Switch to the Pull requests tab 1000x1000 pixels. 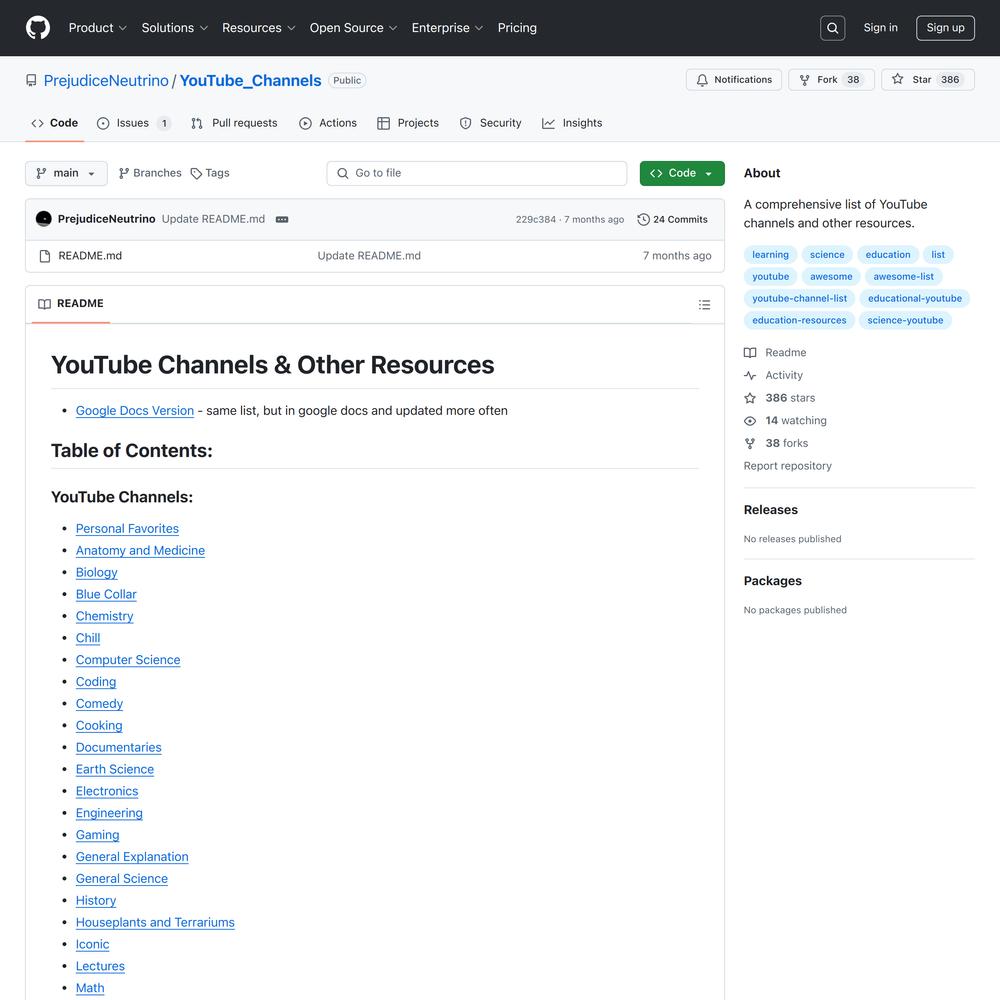tap(234, 123)
